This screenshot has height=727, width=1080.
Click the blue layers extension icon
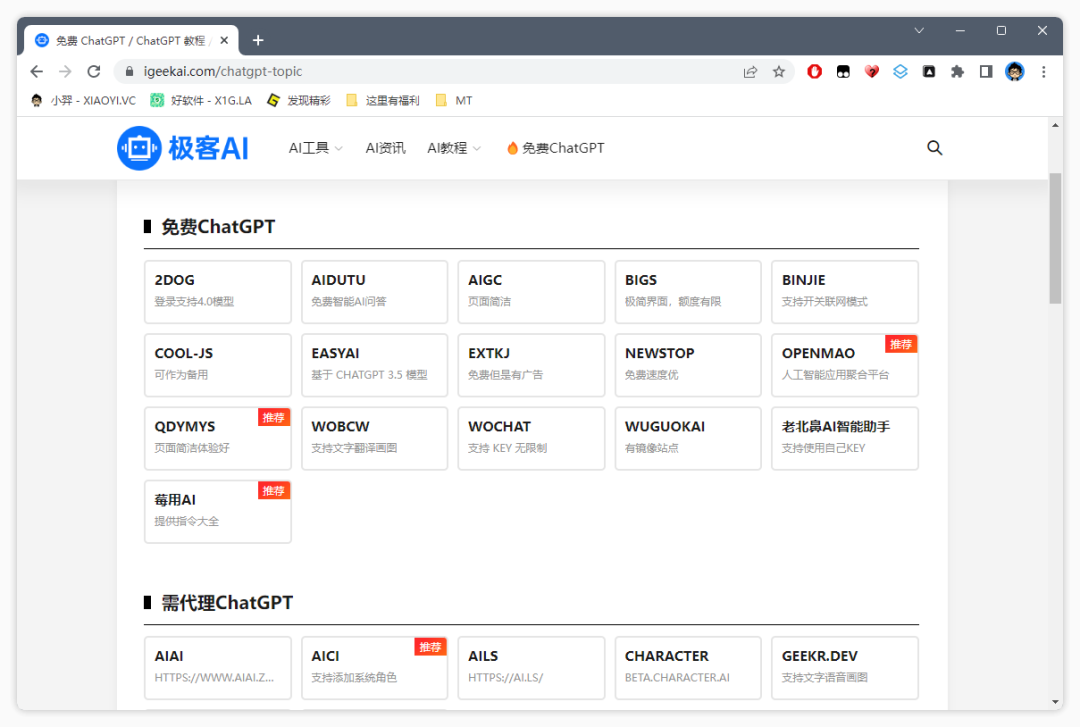tap(899, 71)
